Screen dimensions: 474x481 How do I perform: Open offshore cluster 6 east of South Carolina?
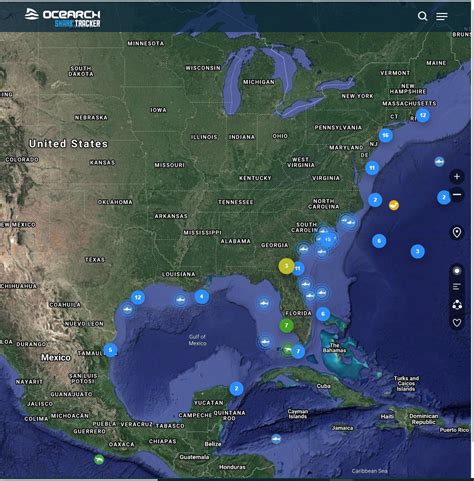[x=379, y=241]
